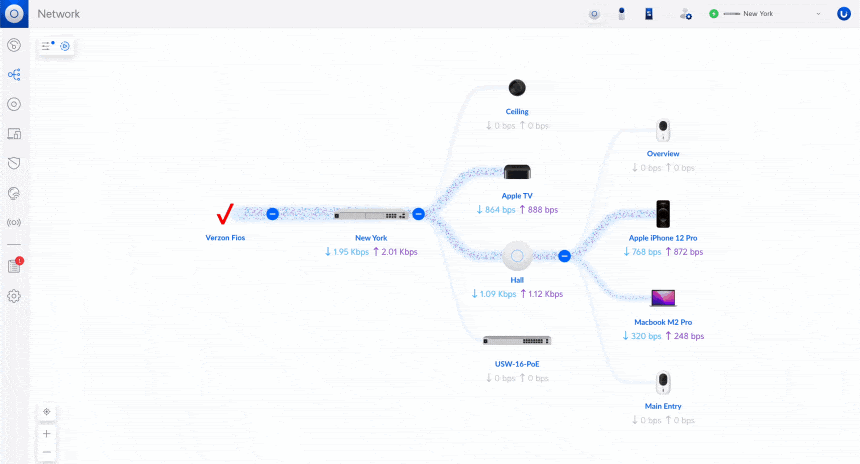This screenshot has width=860, height=464.
Task: Open Client Devices in the sidebar
Action: (x=14, y=133)
